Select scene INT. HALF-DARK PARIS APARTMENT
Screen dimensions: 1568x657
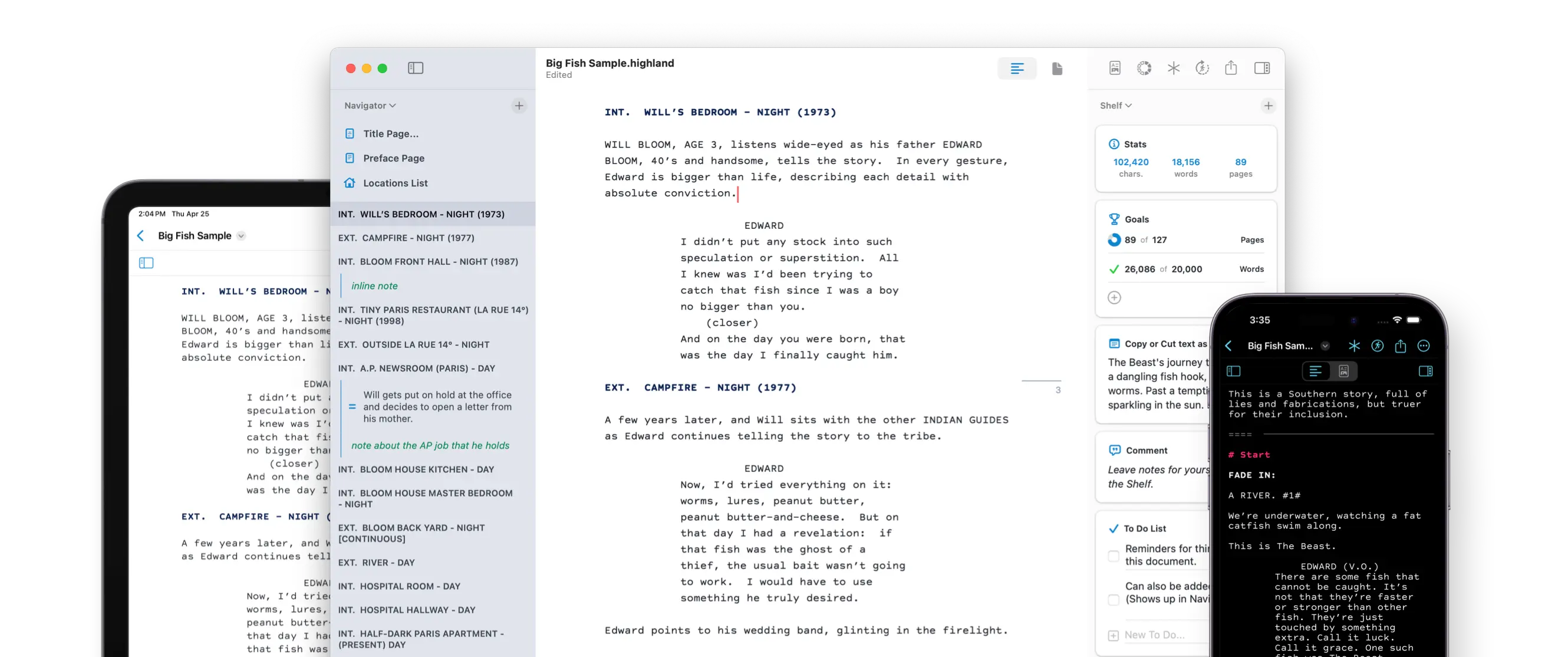(x=433, y=639)
